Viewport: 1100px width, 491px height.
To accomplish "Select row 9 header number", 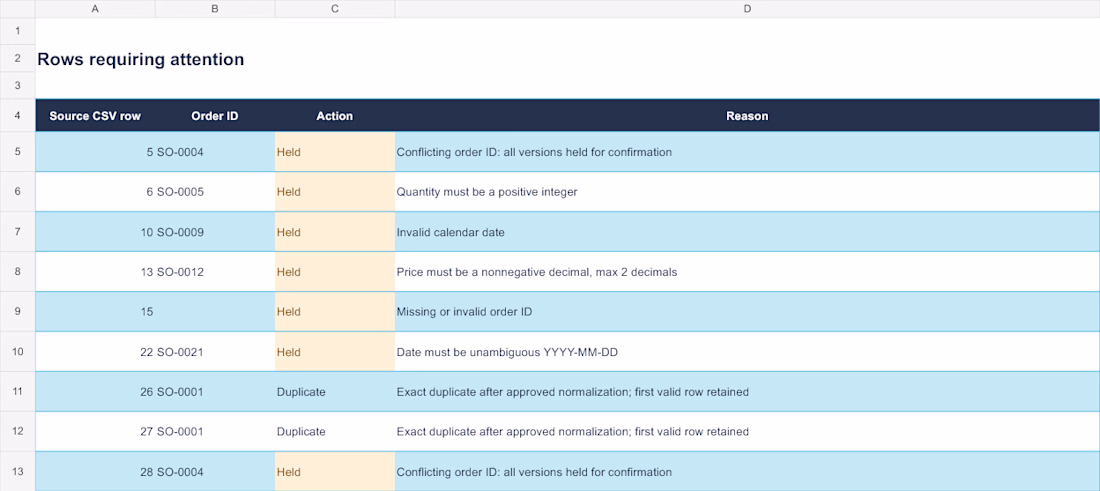I will point(18,311).
